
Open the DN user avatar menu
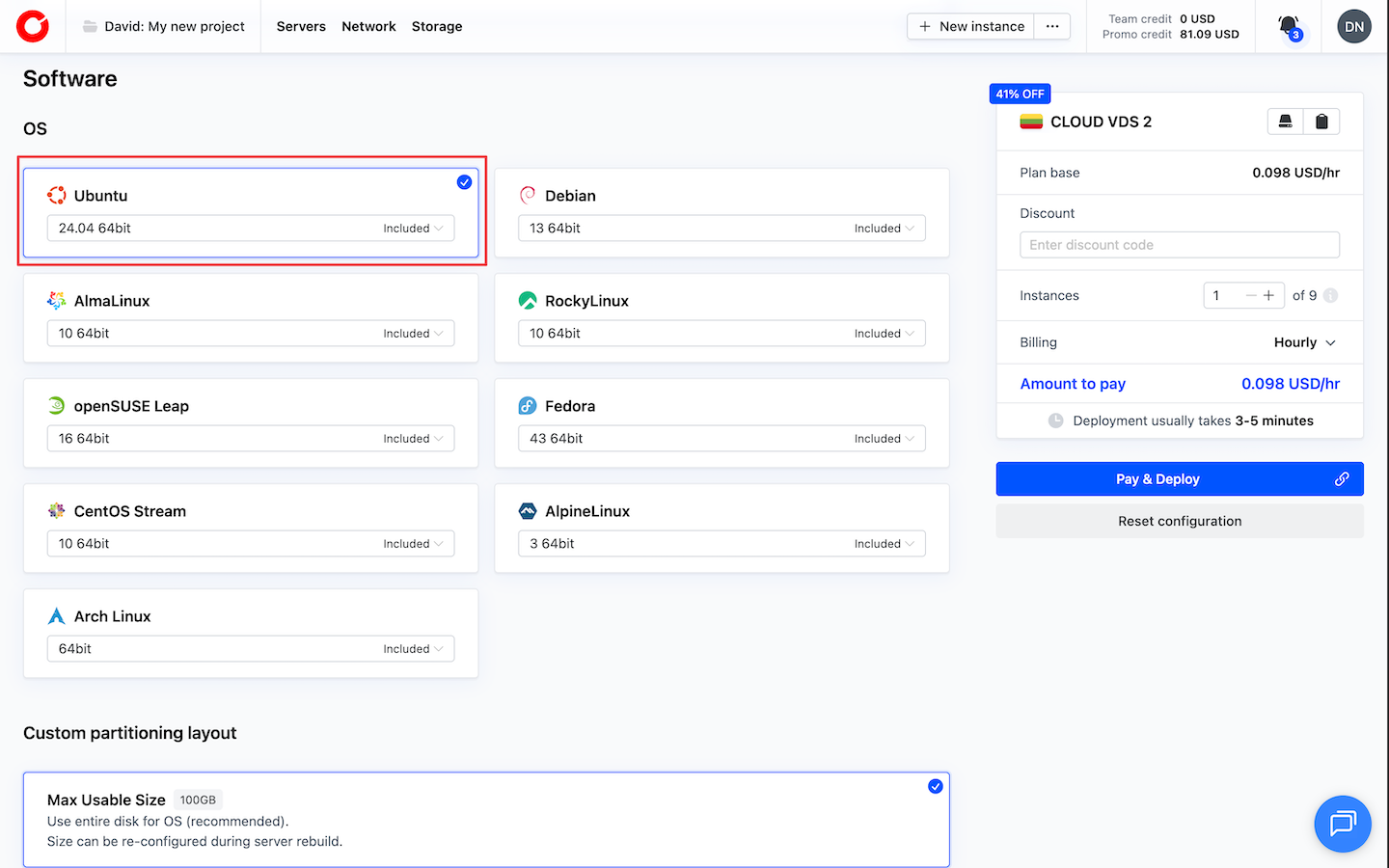click(1353, 26)
